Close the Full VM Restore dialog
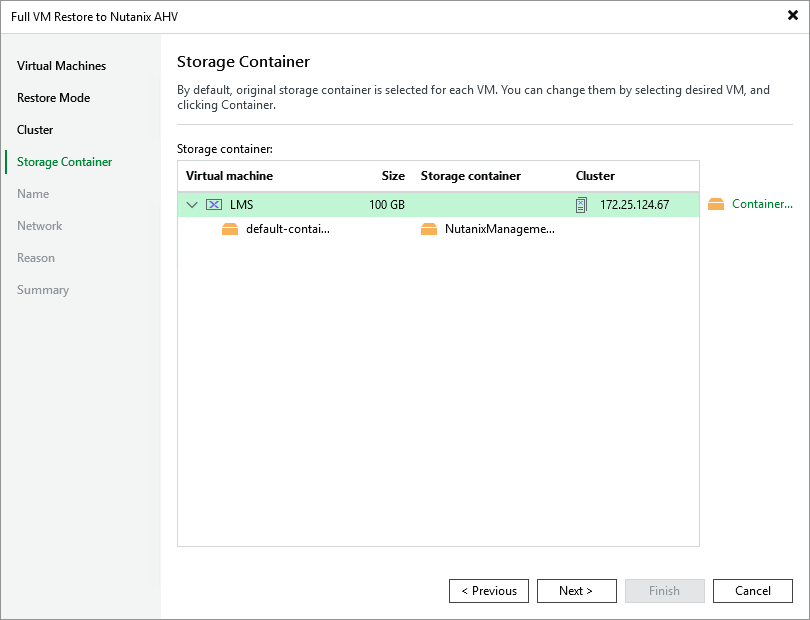The image size is (810, 620). click(x=792, y=16)
